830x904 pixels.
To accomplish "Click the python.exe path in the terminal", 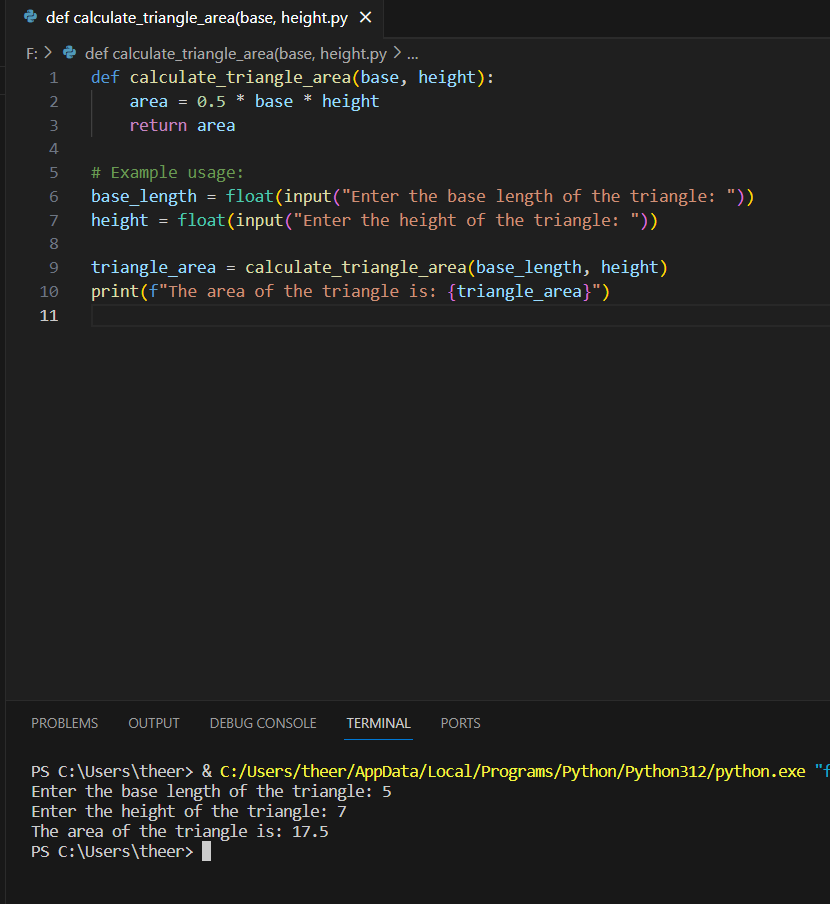I will [512, 771].
